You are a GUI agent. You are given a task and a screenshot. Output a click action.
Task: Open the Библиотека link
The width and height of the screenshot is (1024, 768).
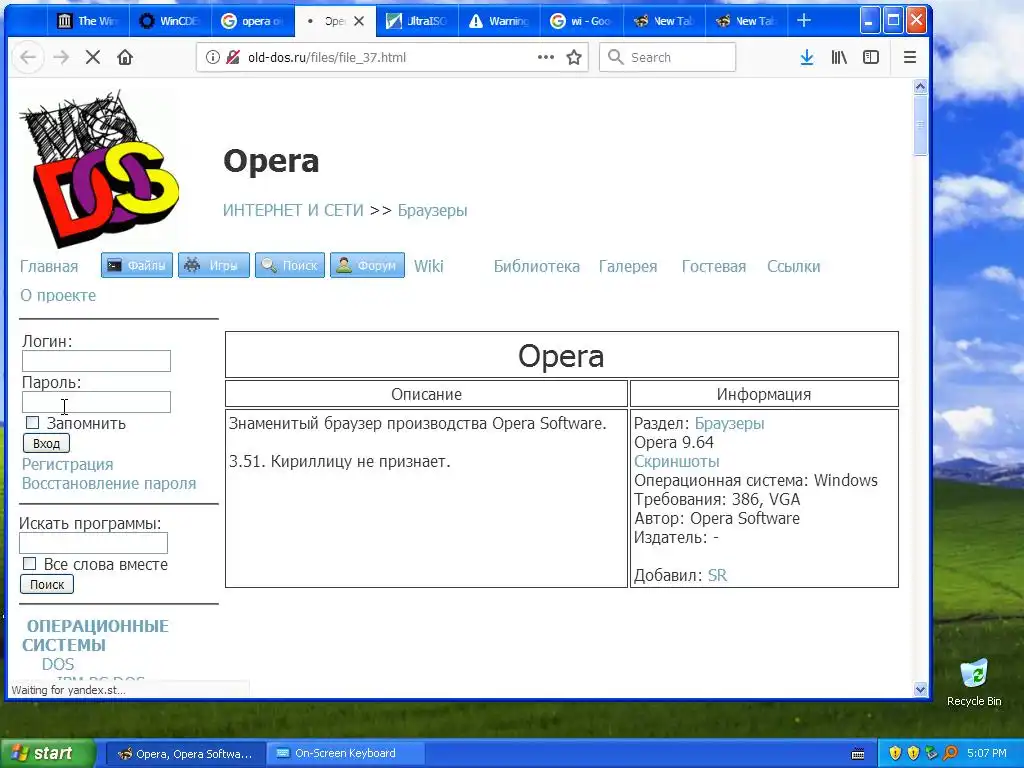[x=536, y=266]
